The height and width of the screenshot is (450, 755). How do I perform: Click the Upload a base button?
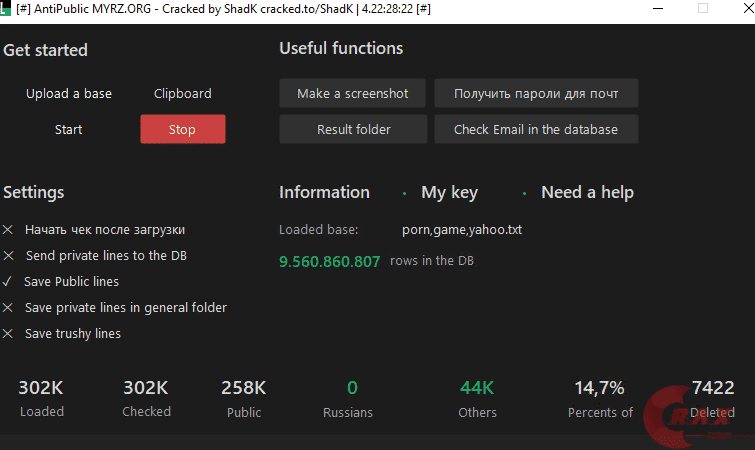(69, 94)
